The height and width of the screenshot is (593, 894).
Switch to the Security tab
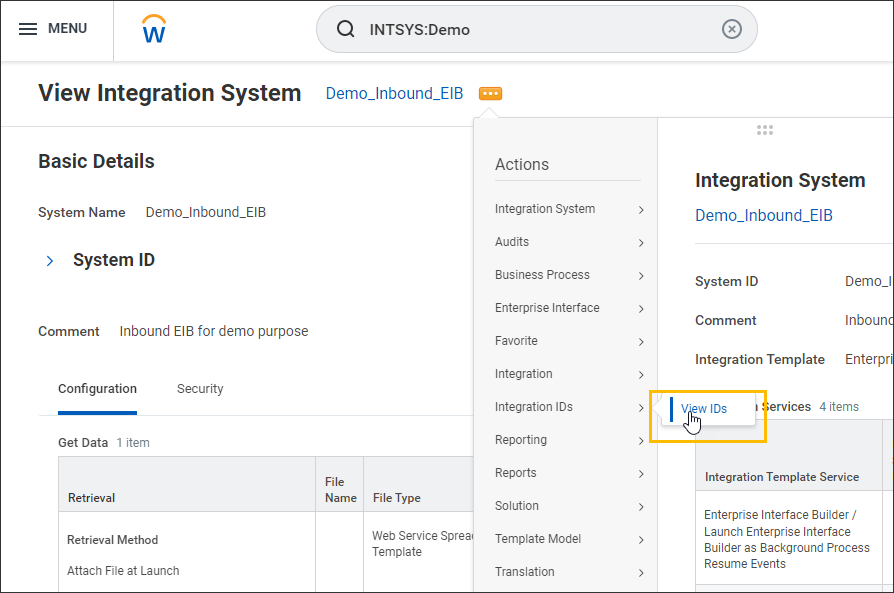[200, 389]
